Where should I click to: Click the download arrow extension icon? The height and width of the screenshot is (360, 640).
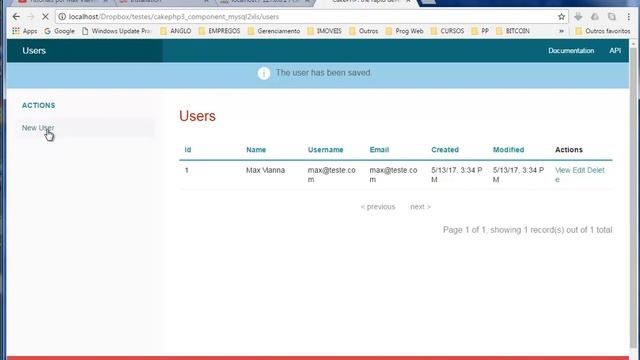coord(578,17)
